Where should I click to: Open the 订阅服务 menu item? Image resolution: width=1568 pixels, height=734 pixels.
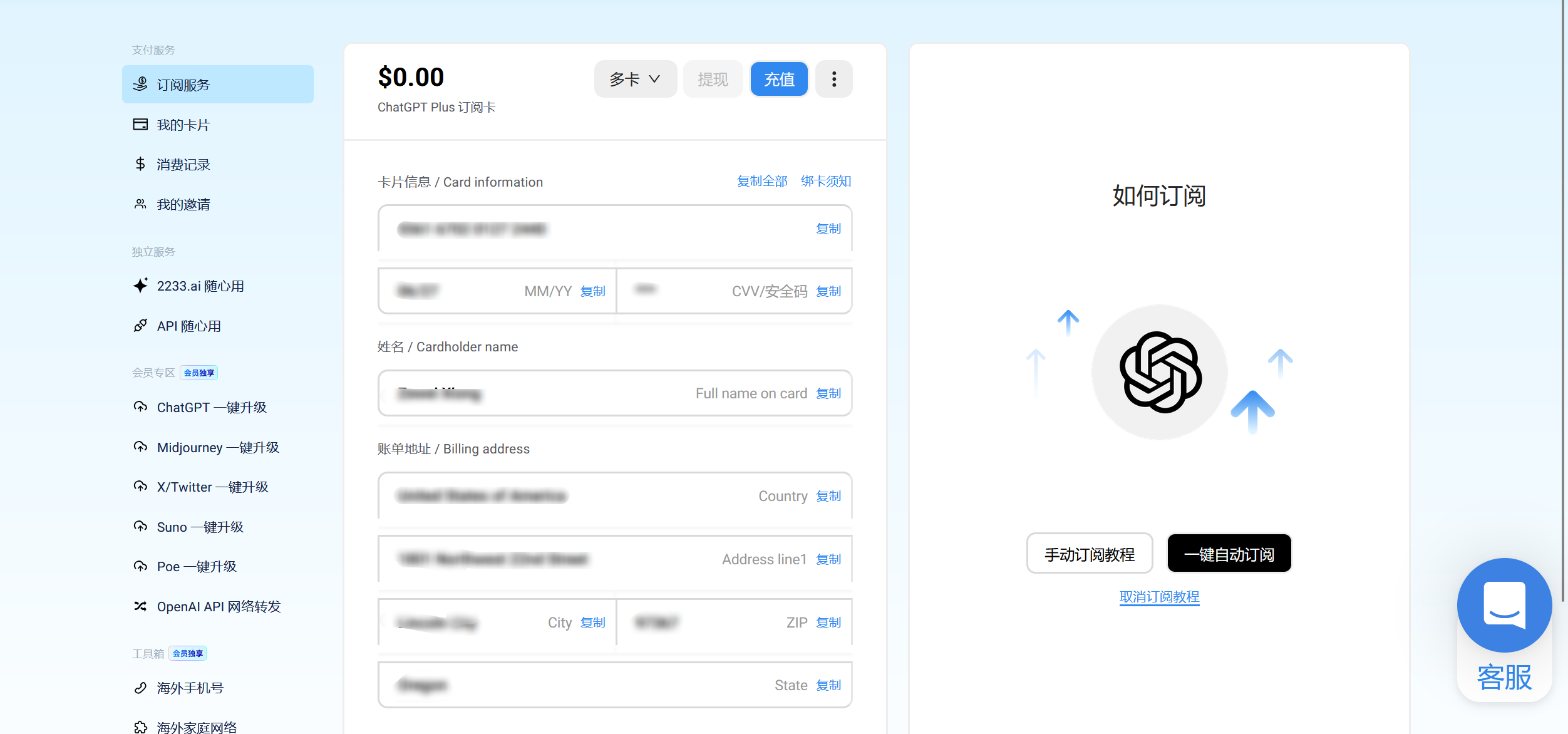217,85
